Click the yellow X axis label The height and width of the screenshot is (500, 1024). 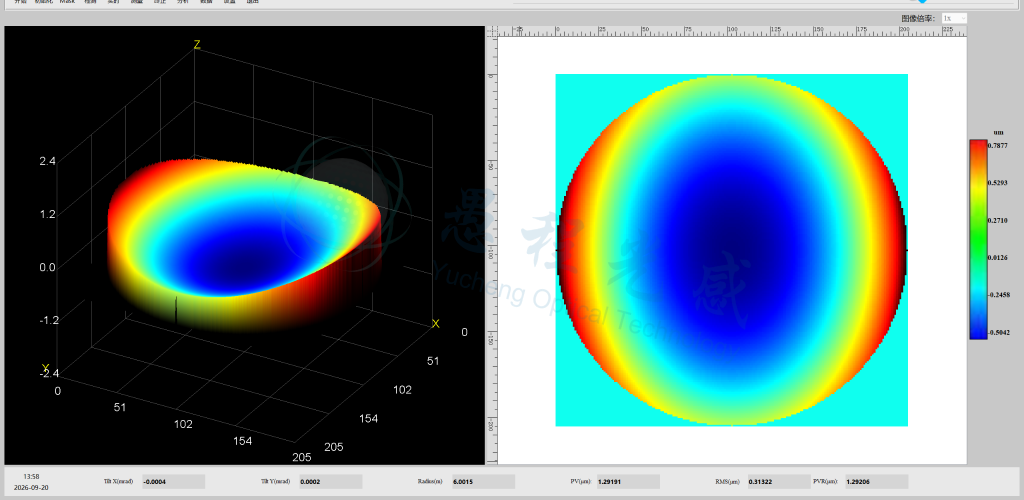[x=436, y=324]
